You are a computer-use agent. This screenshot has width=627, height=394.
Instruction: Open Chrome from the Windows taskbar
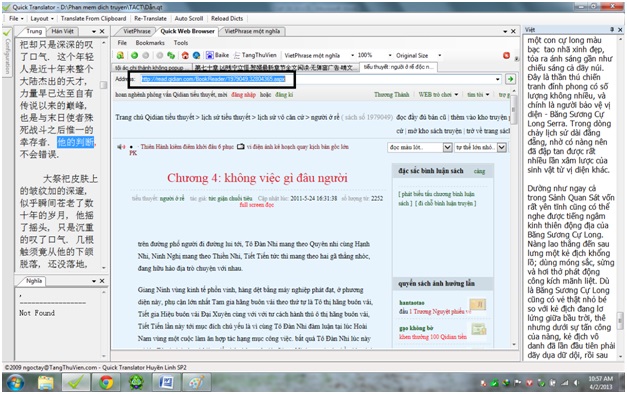106,382
